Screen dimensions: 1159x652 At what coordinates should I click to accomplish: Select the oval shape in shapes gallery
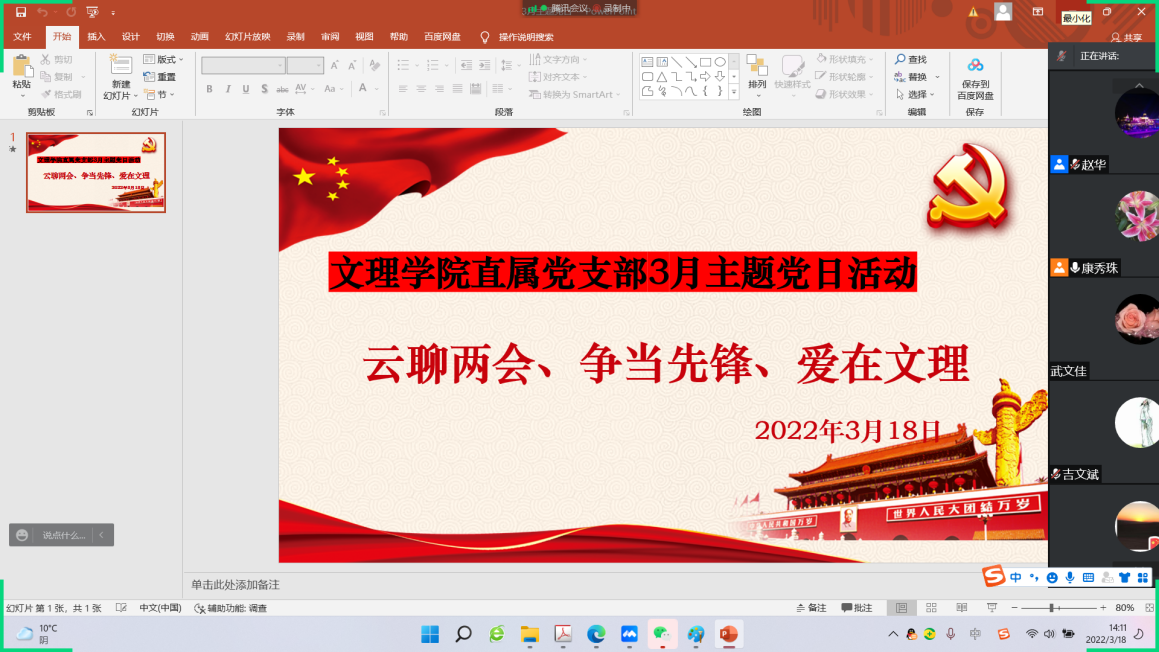(x=719, y=62)
